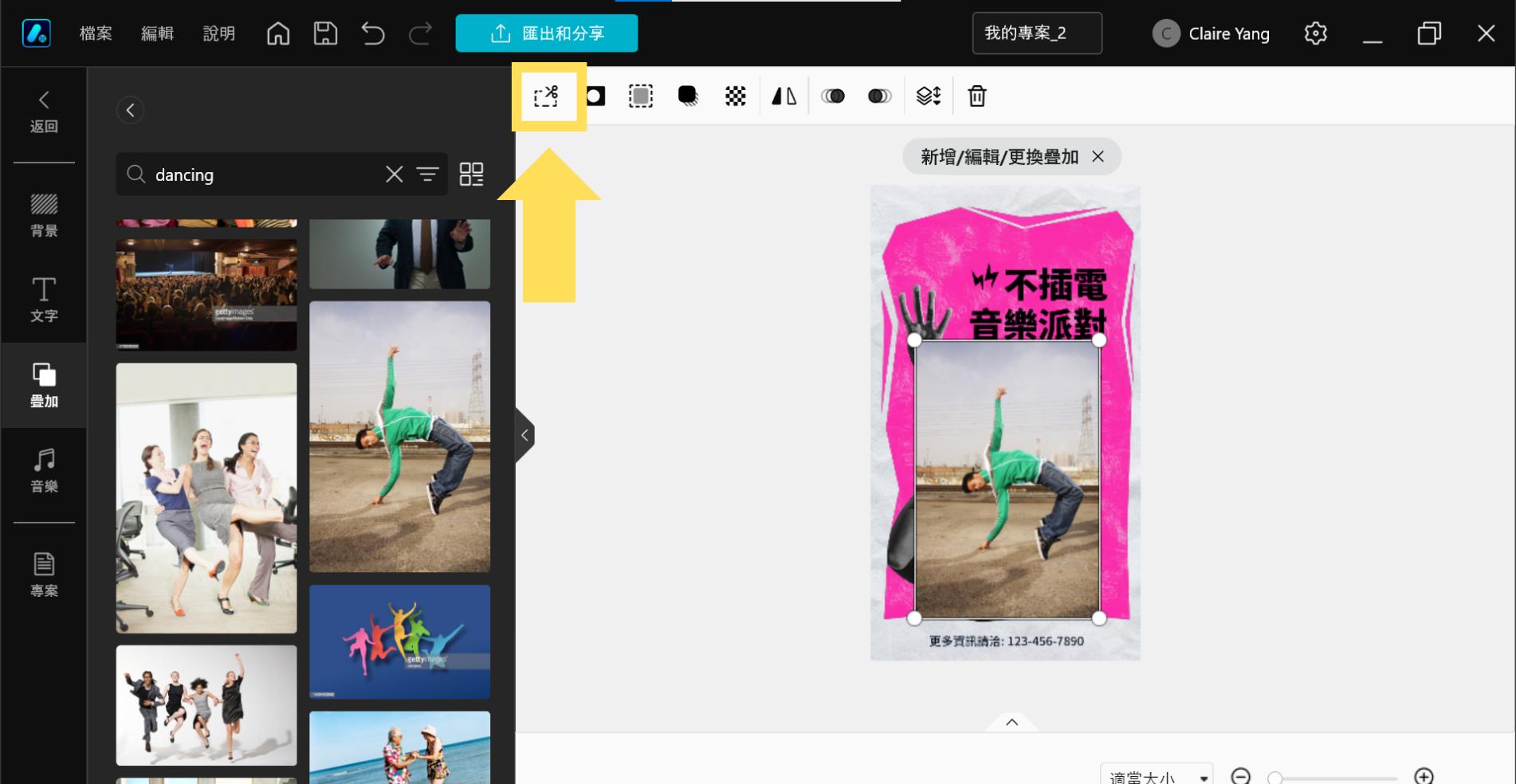Select the man in suit dancing photo
The image size is (1516, 784).
click(x=399, y=254)
